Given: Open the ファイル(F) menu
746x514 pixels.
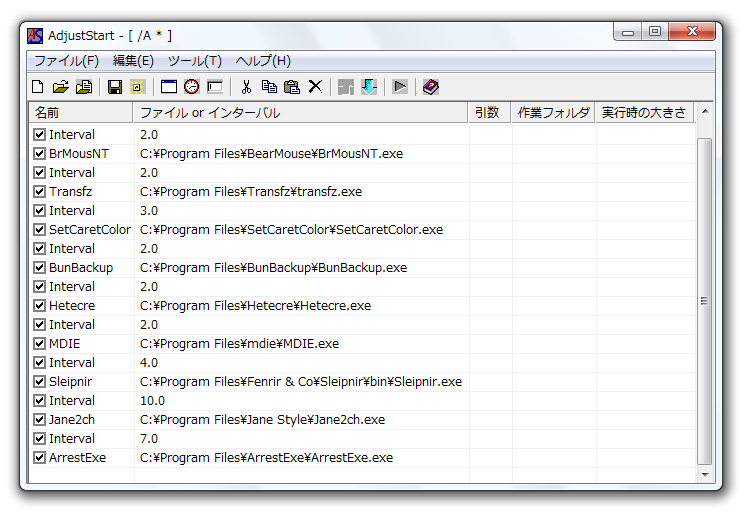Looking at the screenshot, I should point(67,61).
